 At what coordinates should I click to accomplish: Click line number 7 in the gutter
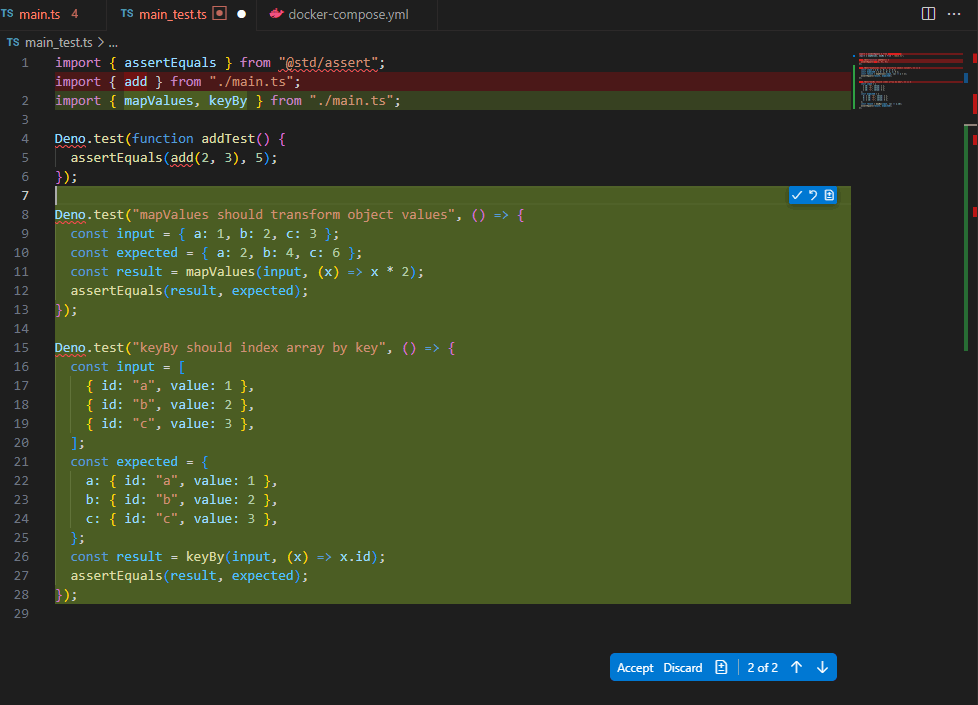[x=25, y=195]
